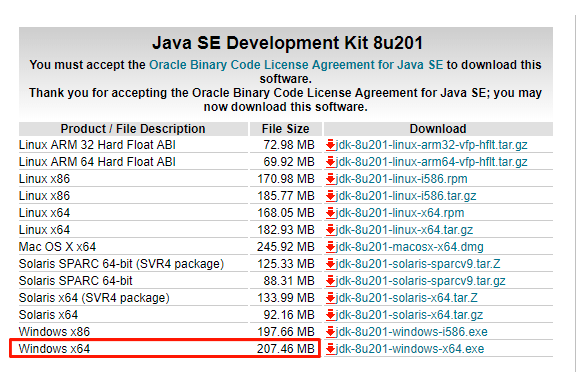Download jdk-8u201-linux-i586.rpm file
This screenshot has height=374, width=576.
point(402,179)
